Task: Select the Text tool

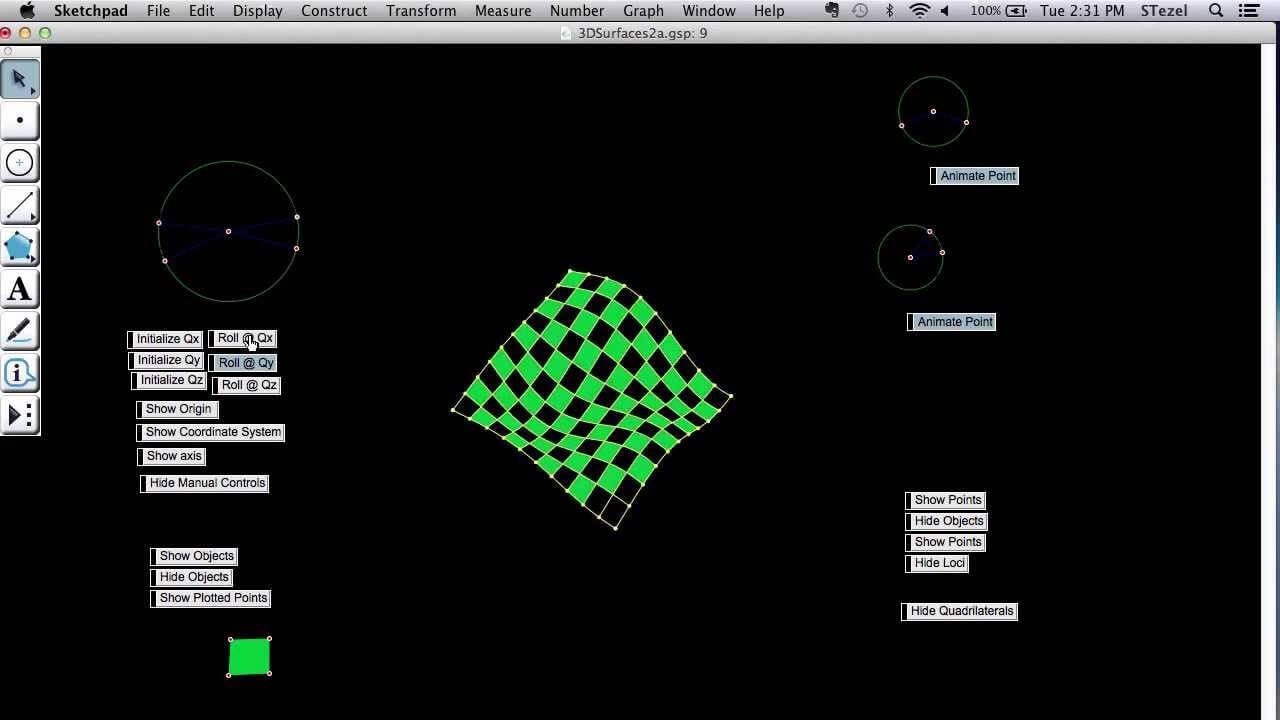Action: pos(20,289)
